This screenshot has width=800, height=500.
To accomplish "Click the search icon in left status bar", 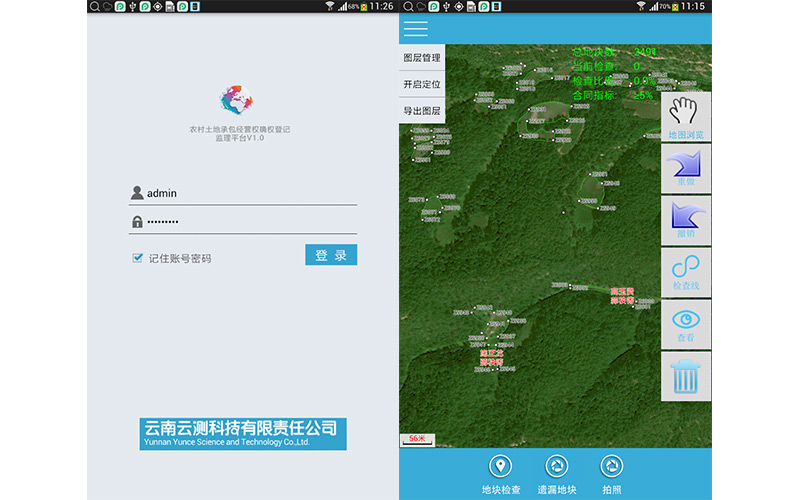I will pyautogui.click(x=94, y=6).
